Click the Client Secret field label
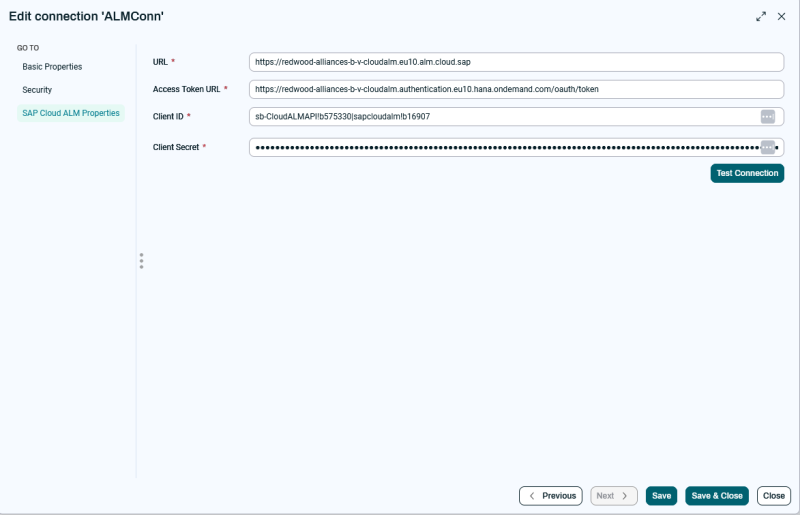The height and width of the screenshot is (515, 800). [x=176, y=147]
